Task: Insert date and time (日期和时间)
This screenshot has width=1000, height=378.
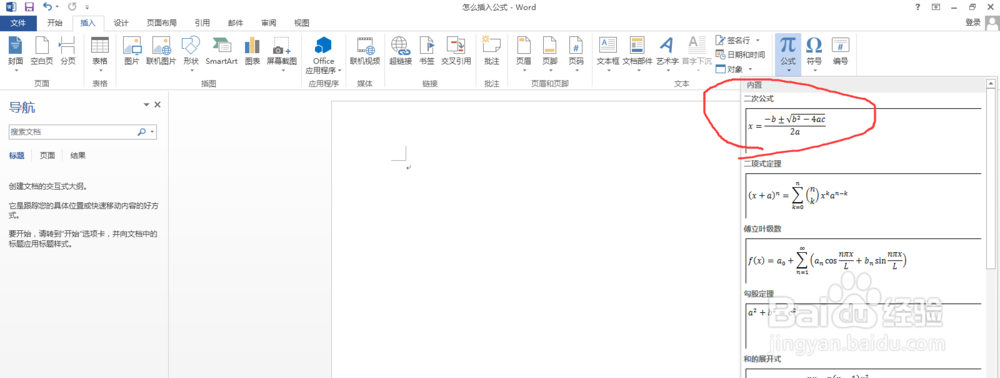Action: click(x=740, y=55)
